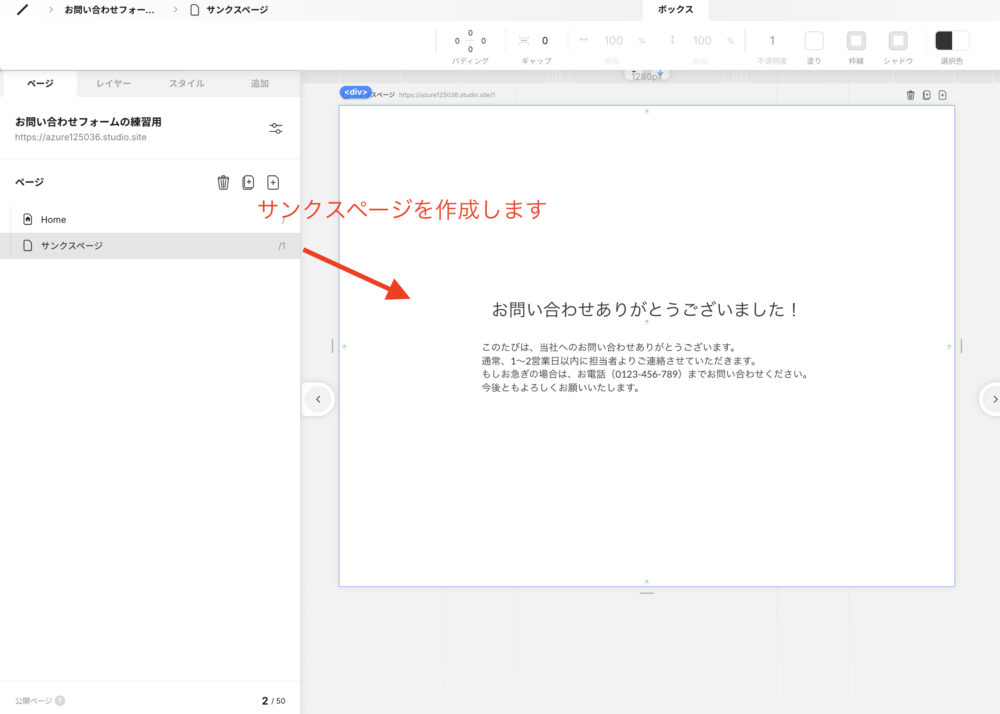
Task: Click the height unit % selector
Action: pyautogui.click(x=730, y=41)
